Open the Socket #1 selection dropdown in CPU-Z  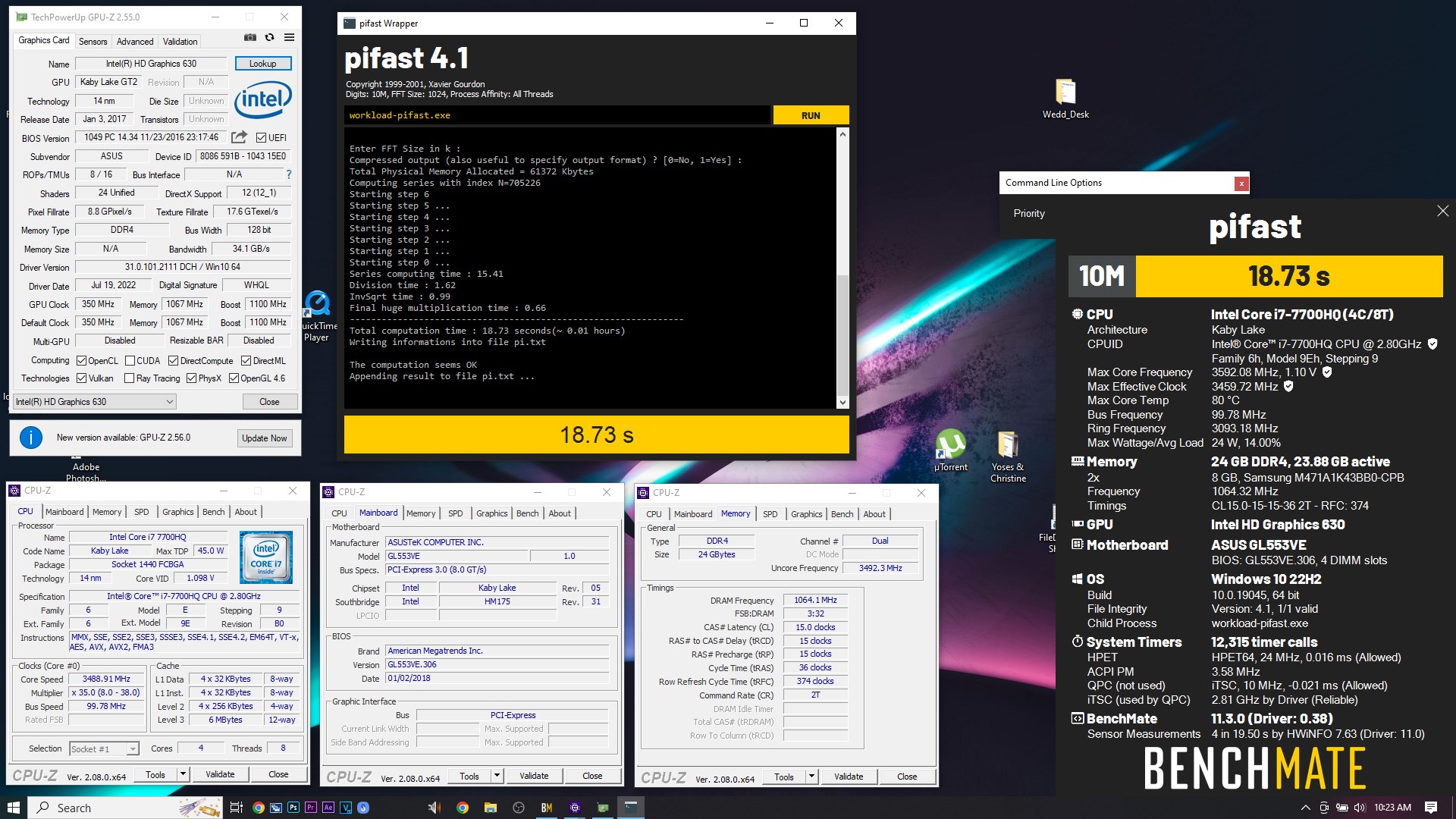click(x=104, y=748)
